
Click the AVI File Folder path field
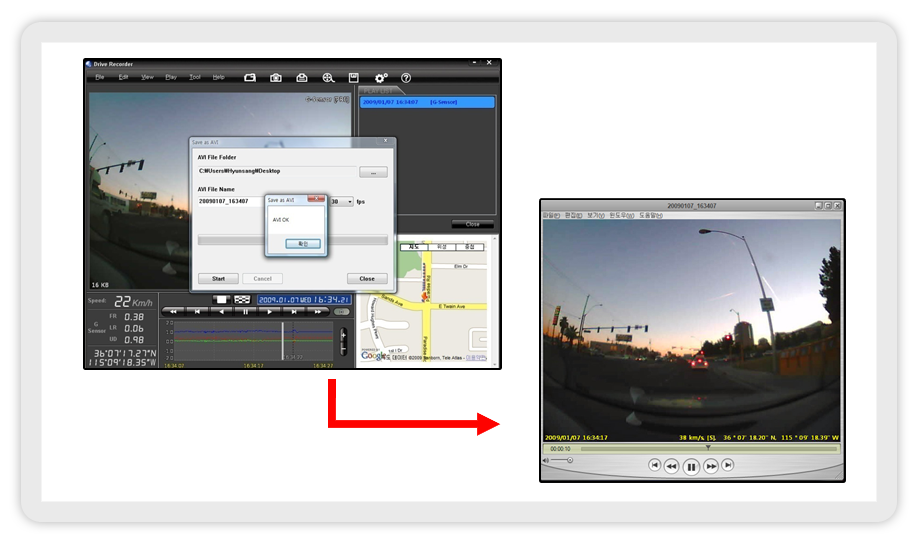pyautogui.click(x=277, y=171)
